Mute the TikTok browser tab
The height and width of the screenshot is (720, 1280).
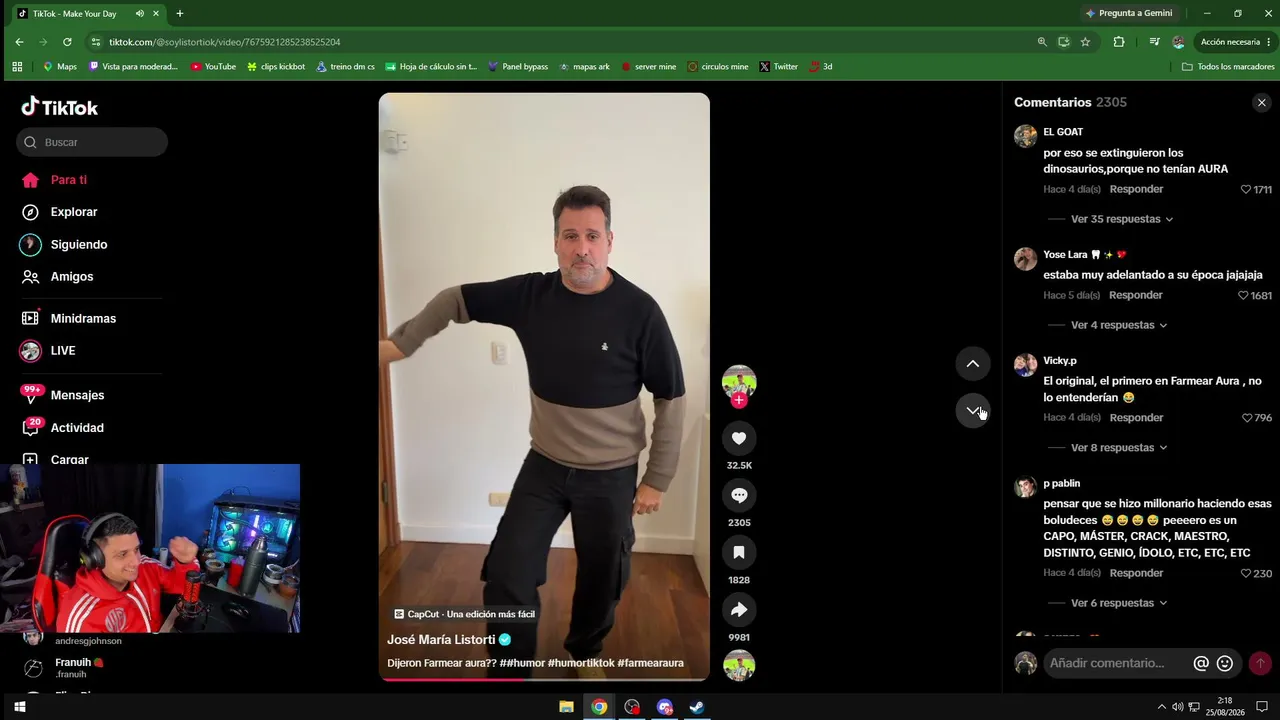pos(139,14)
